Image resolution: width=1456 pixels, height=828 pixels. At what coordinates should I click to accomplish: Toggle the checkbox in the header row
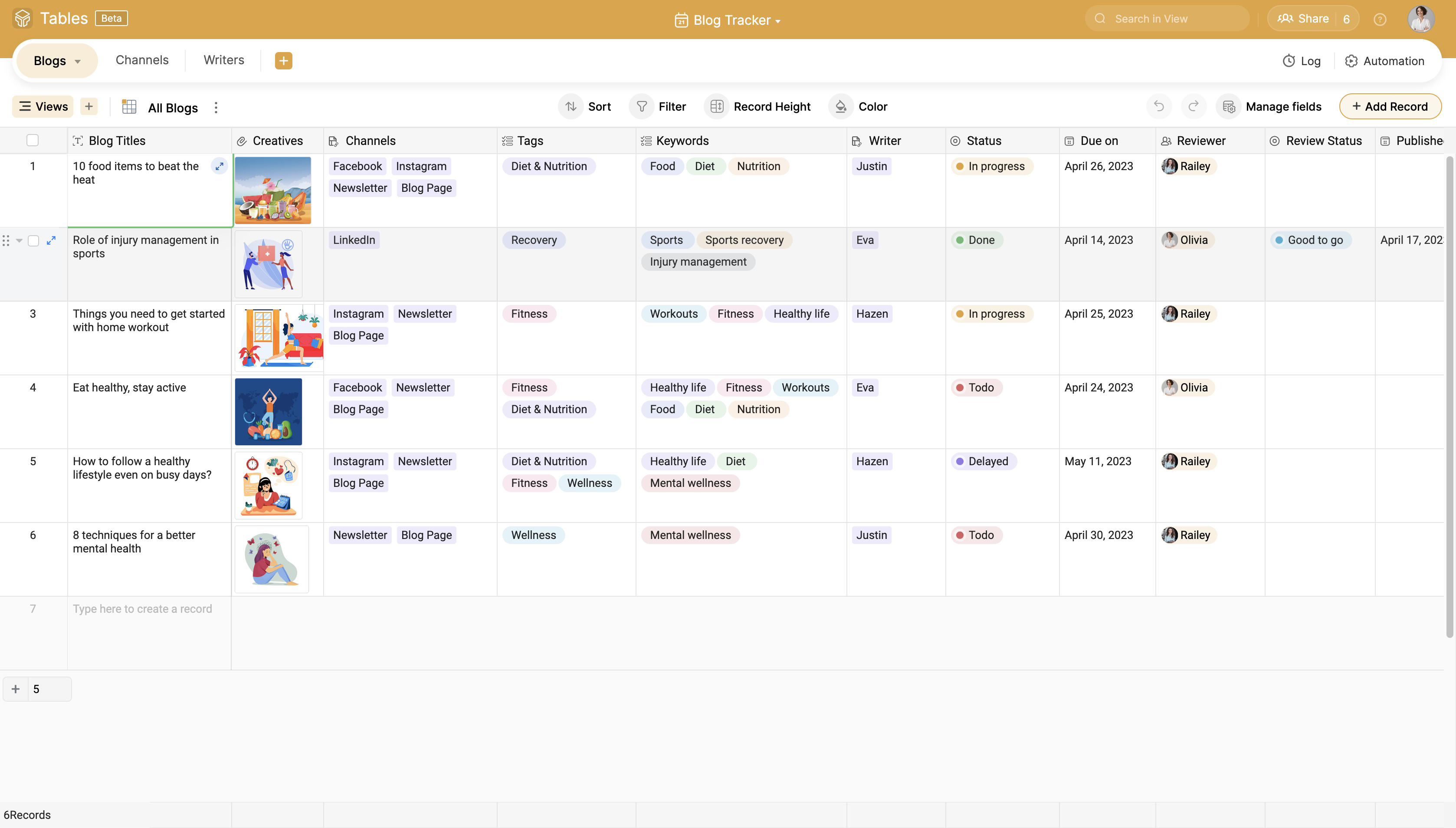pos(33,140)
